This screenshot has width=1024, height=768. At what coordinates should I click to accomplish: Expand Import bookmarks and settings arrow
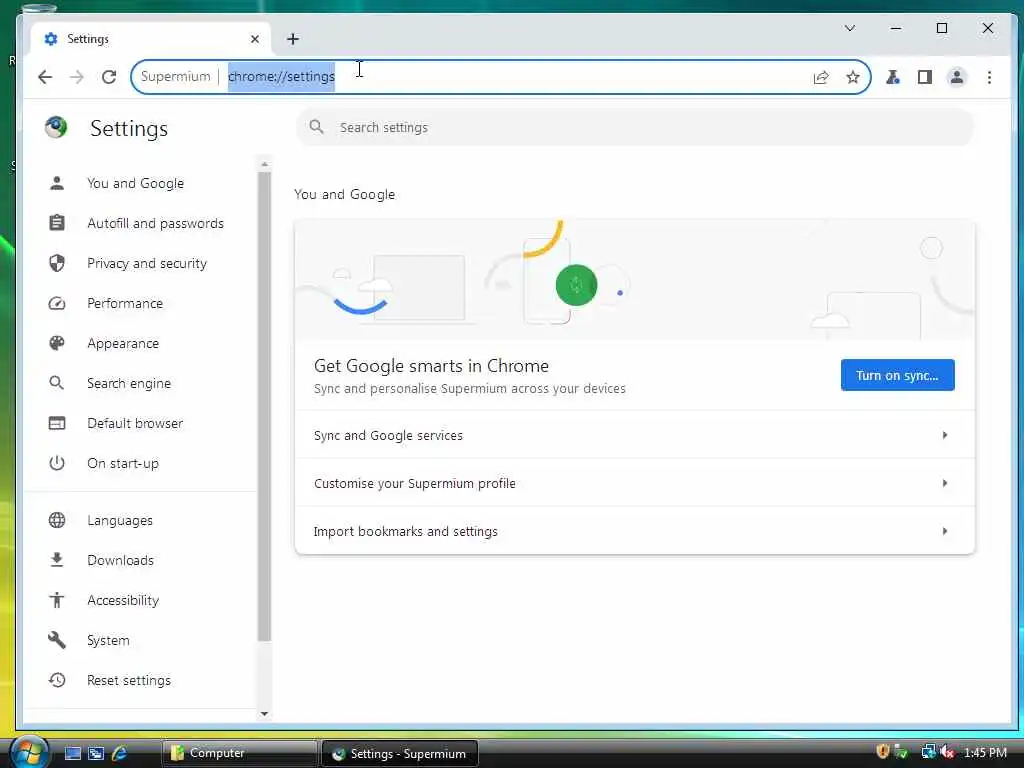[x=944, y=531]
